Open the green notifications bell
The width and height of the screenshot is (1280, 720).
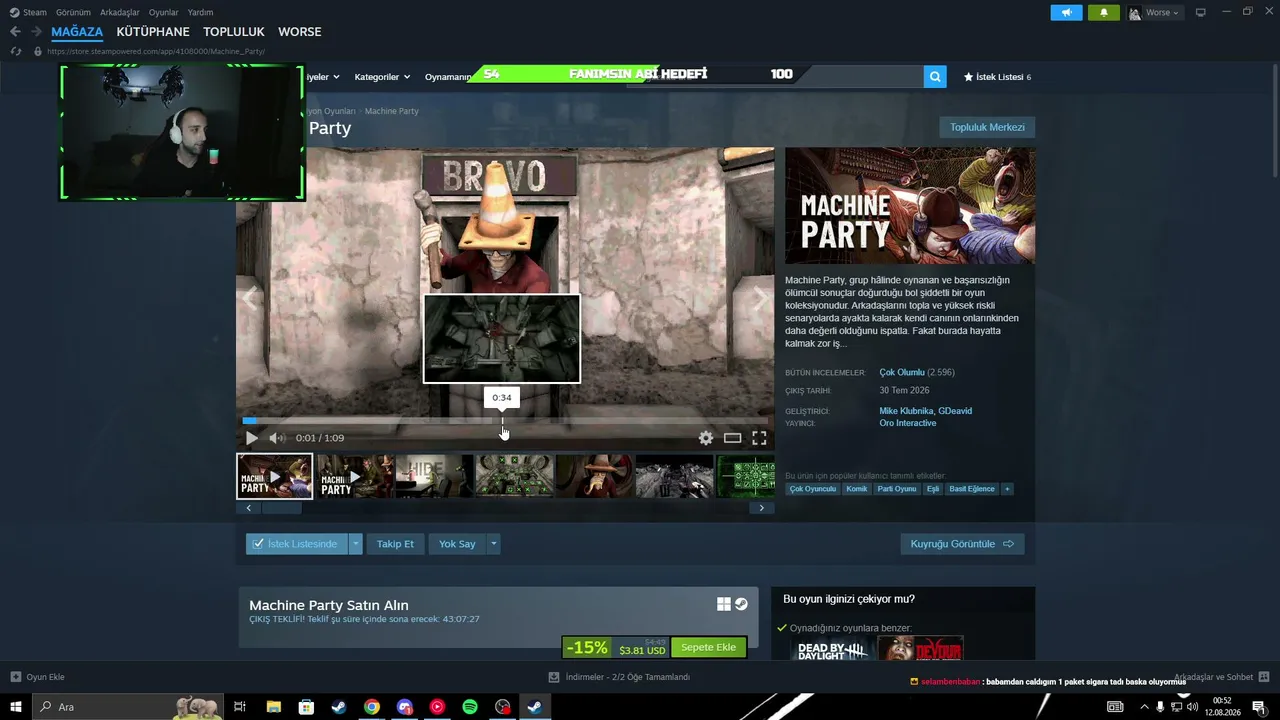1104,12
